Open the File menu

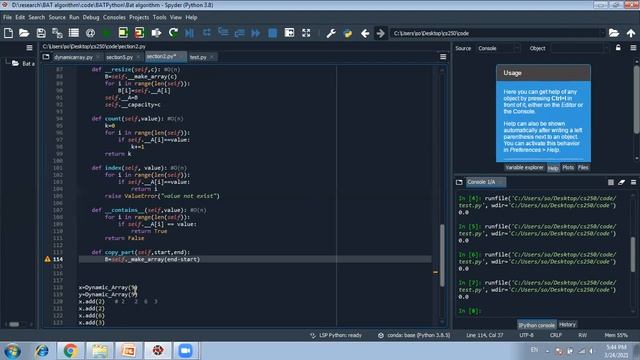pos(7,17)
